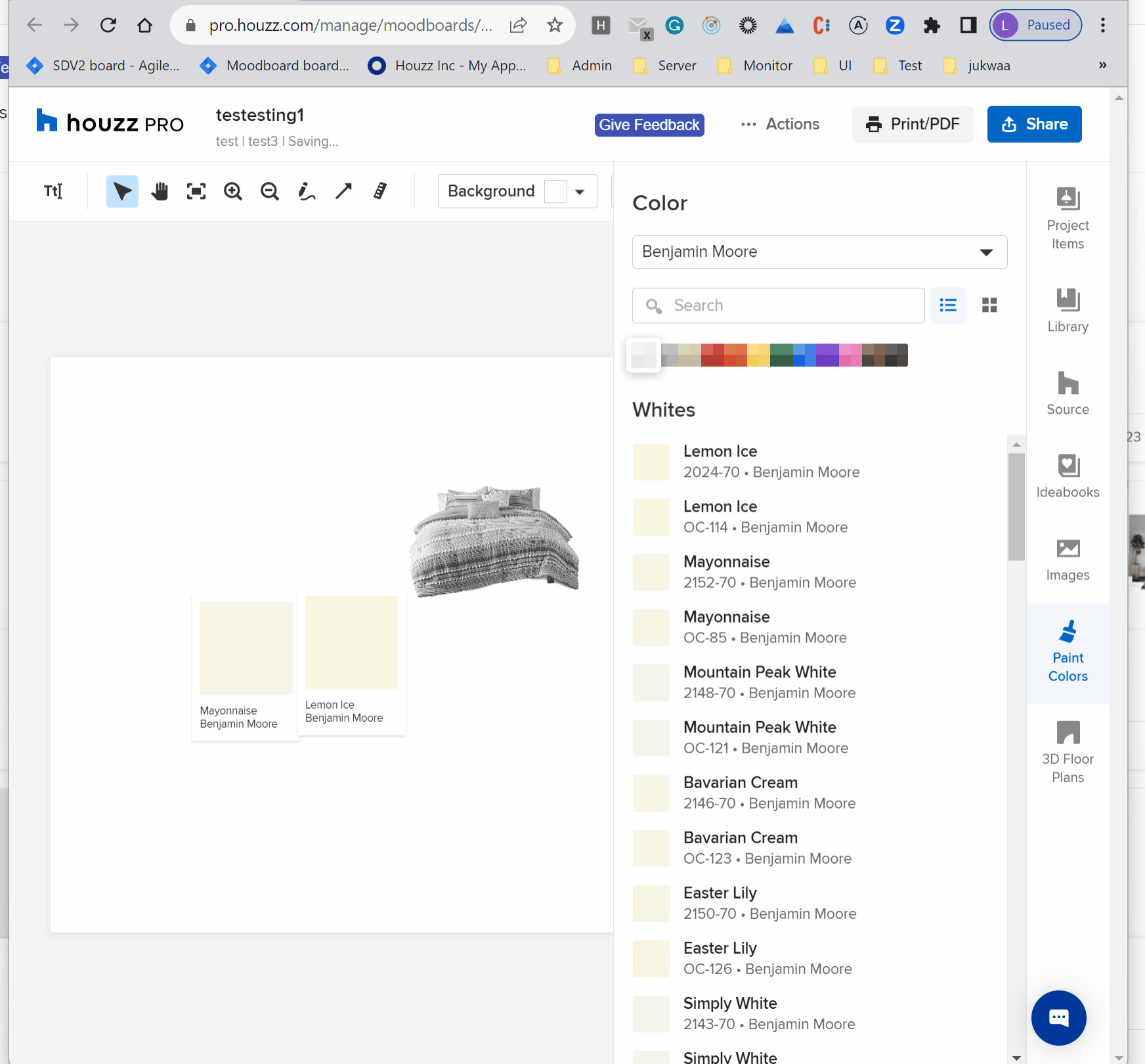Choose Bavarian Cream OC-123 color
The image size is (1145, 1064).
pyautogui.click(x=819, y=848)
